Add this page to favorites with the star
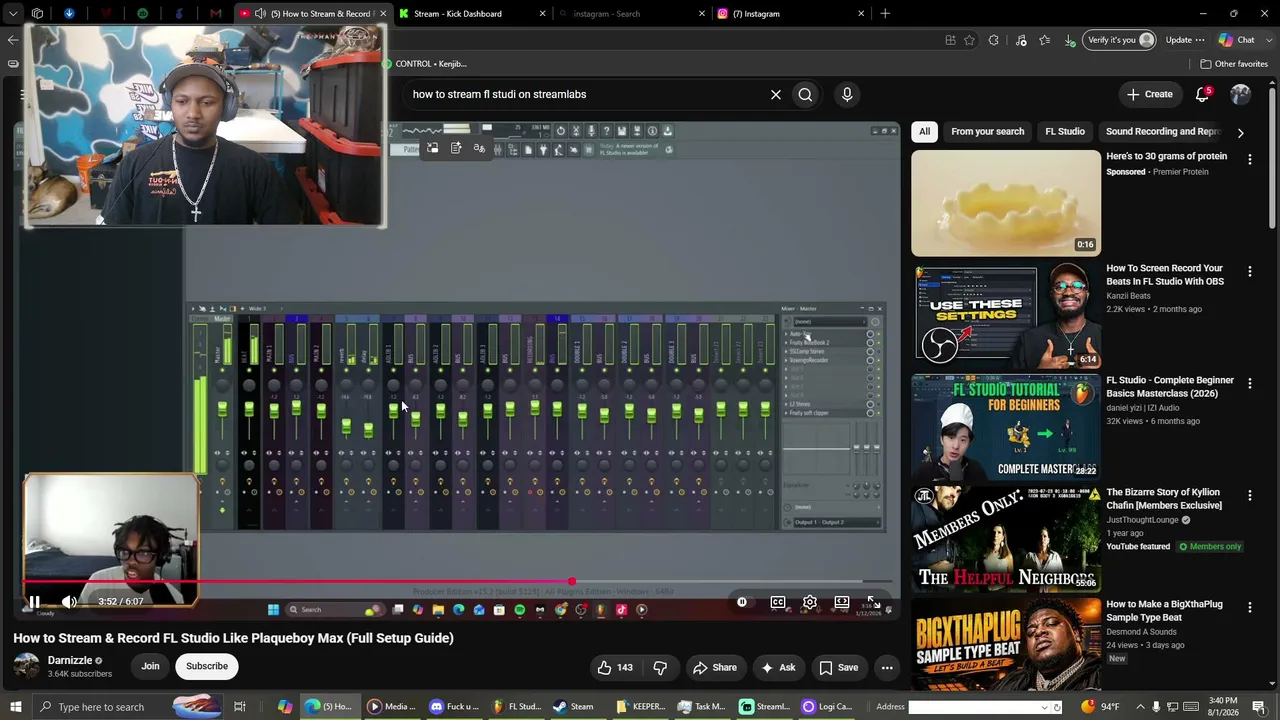1280x720 pixels. (x=969, y=40)
